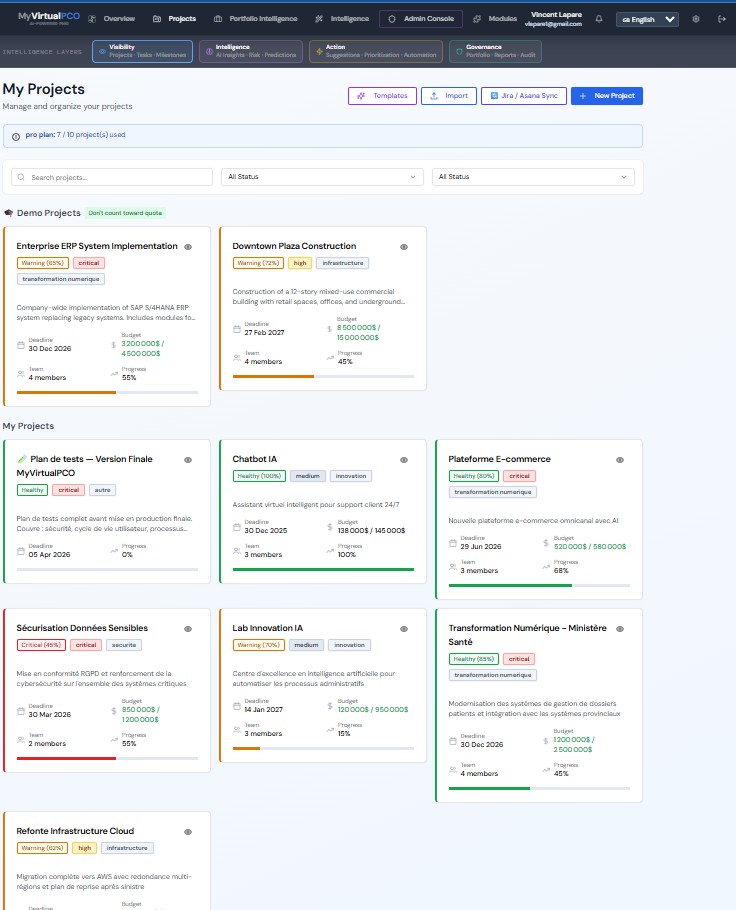The height and width of the screenshot is (910, 736).
Task: Click the pencil icon on Plan de tests
Action: [21, 459]
